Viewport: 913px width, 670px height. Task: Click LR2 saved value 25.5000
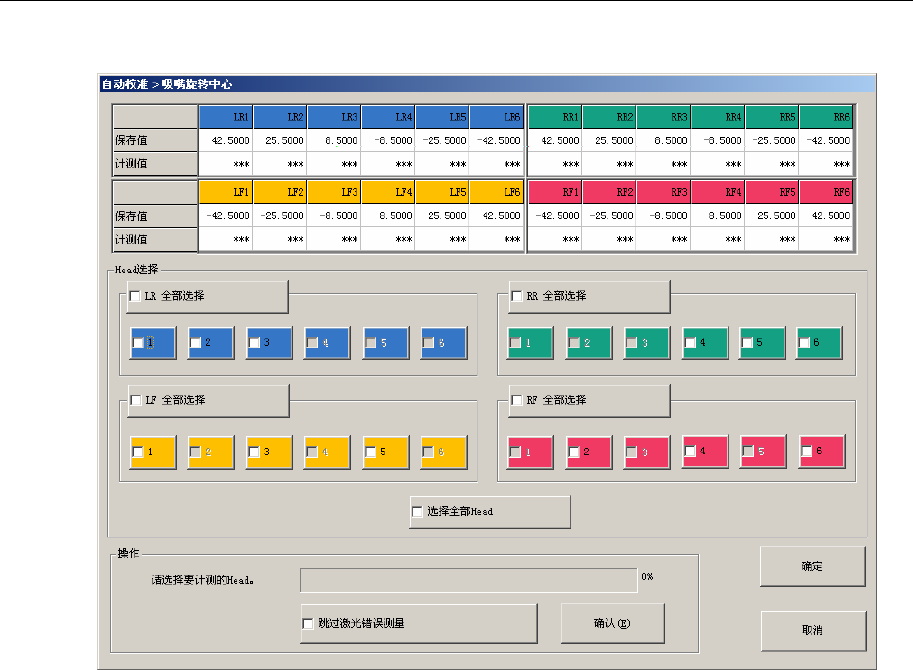click(280, 140)
